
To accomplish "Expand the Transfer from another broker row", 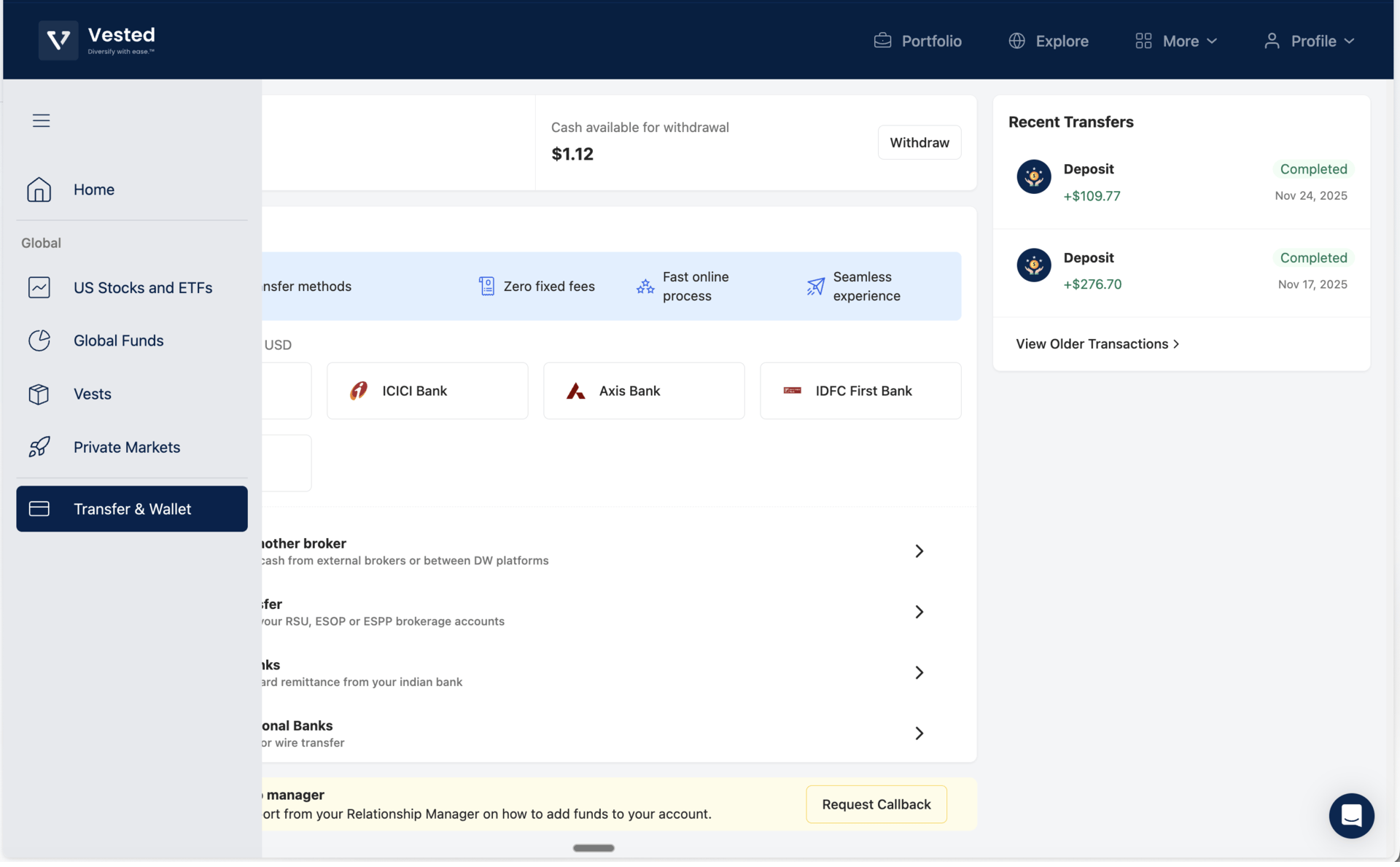I will pyautogui.click(x=918, y=551).
